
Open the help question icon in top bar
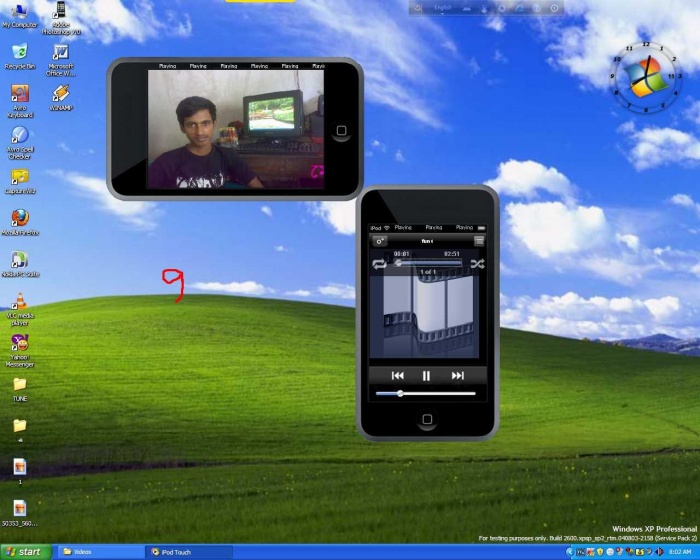pos(537,8)
